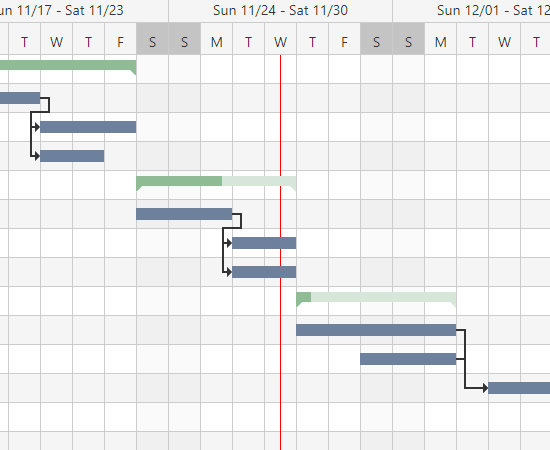Click the blue task bar running Saturday 11/23 to Monday 11/25

184,214
